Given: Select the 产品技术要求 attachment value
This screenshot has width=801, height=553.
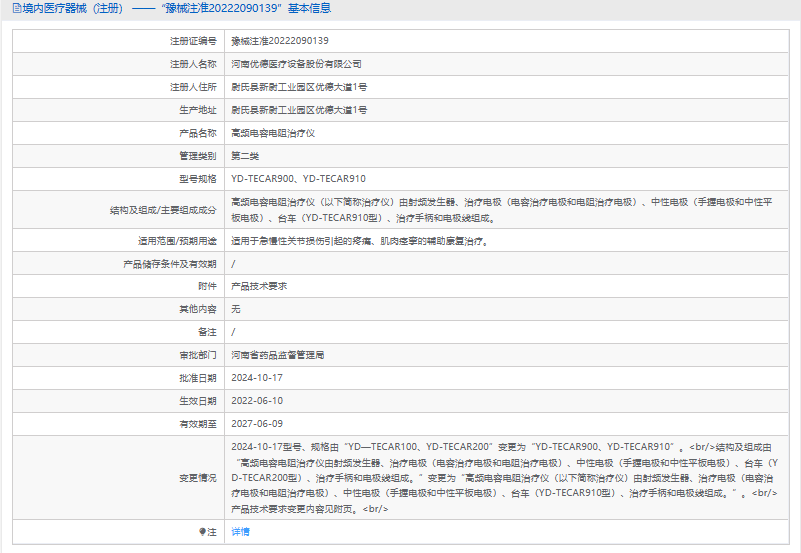Looking at the screenshot, I should tap(259, 286).
